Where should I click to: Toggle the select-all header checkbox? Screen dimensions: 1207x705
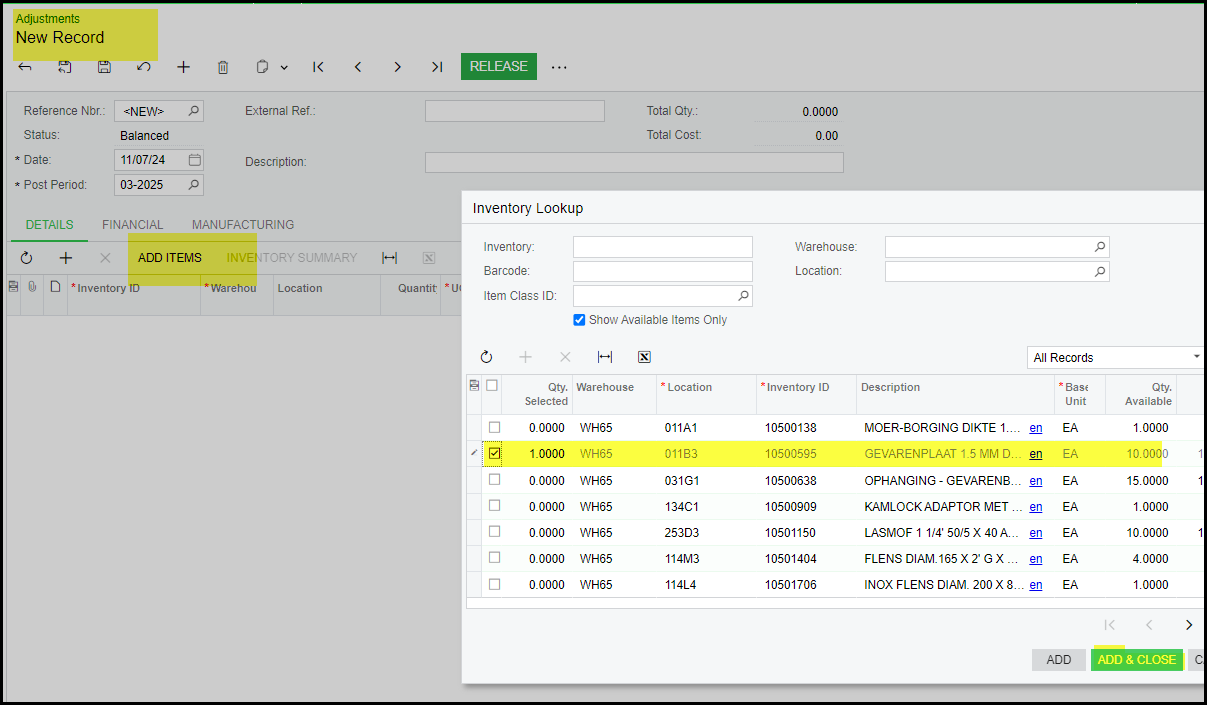point(492,386)
